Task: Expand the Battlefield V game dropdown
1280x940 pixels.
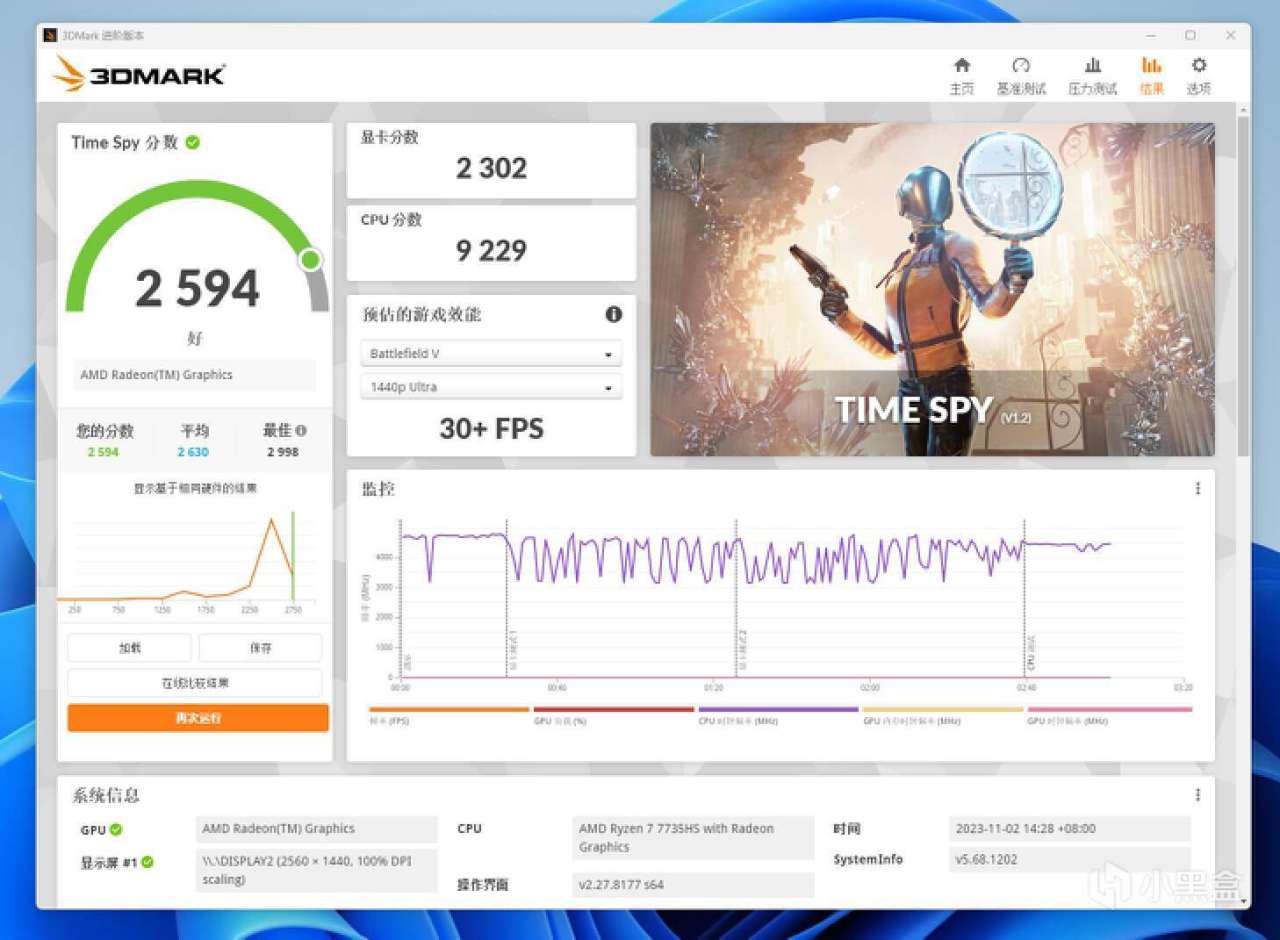Action: point(491,354)
